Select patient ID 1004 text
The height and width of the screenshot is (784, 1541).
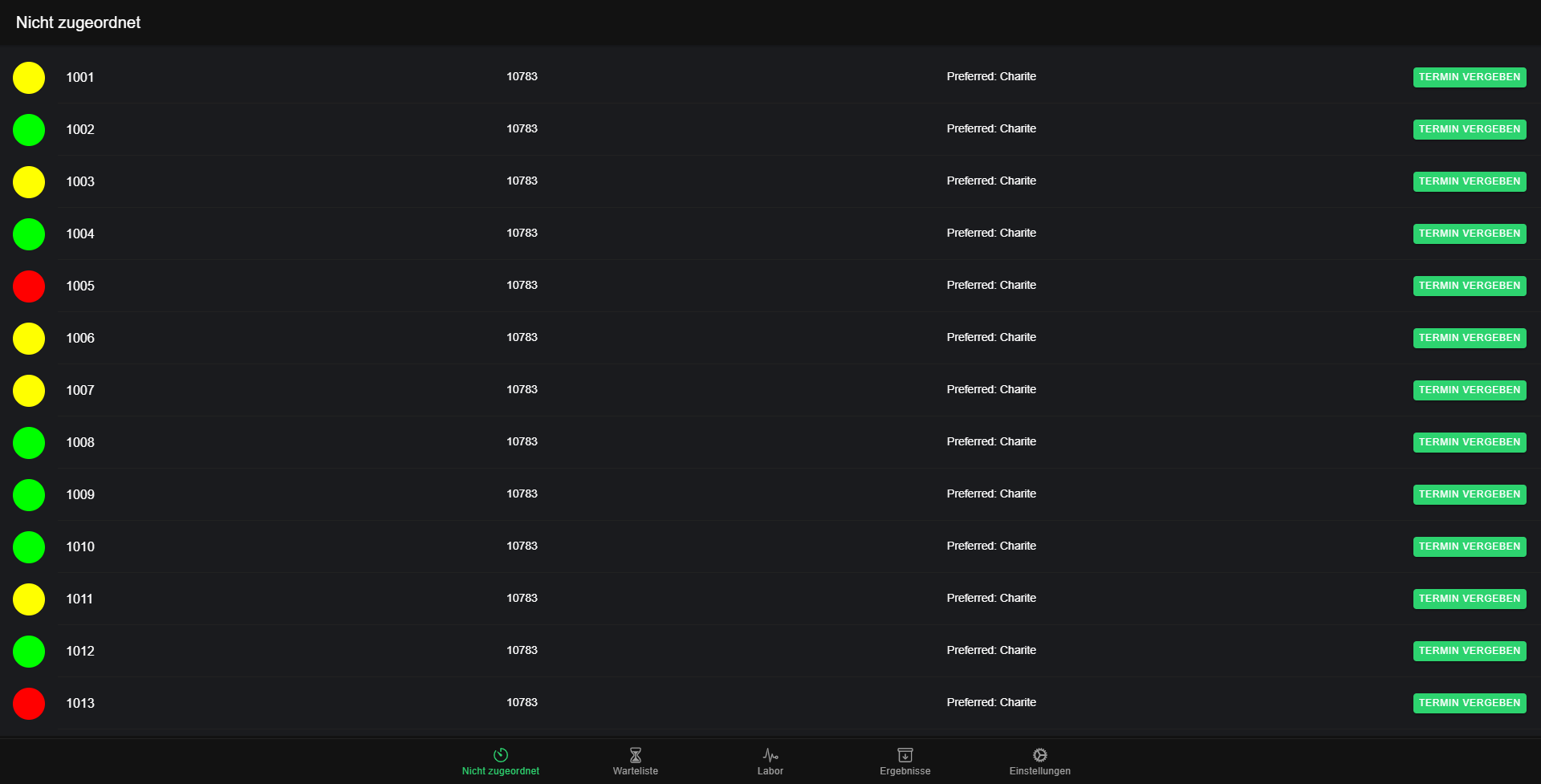[x=80, y=234]
